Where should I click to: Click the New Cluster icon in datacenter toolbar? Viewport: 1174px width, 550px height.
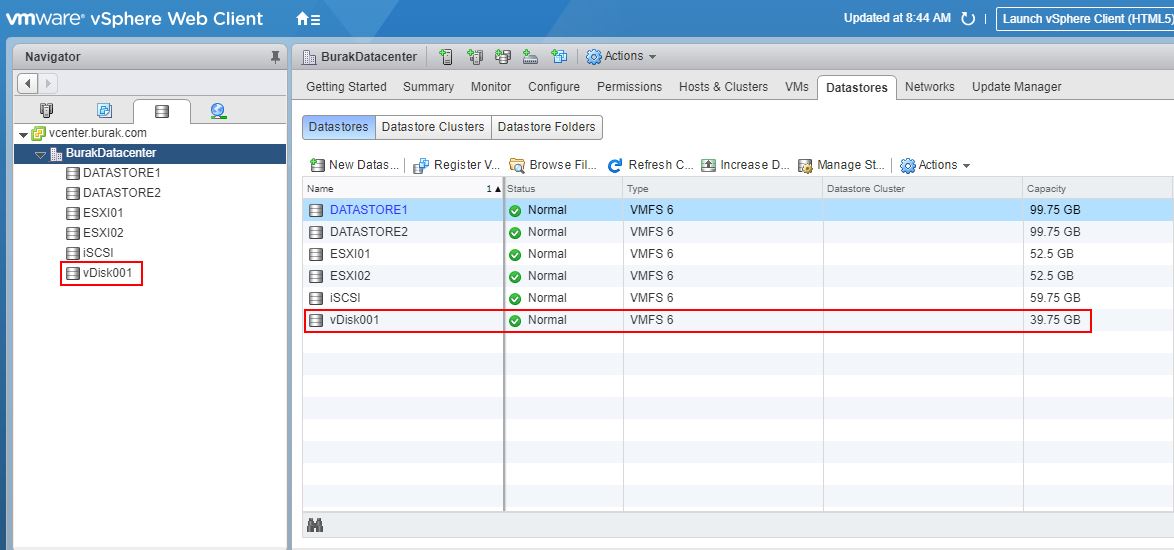(475, 56)
